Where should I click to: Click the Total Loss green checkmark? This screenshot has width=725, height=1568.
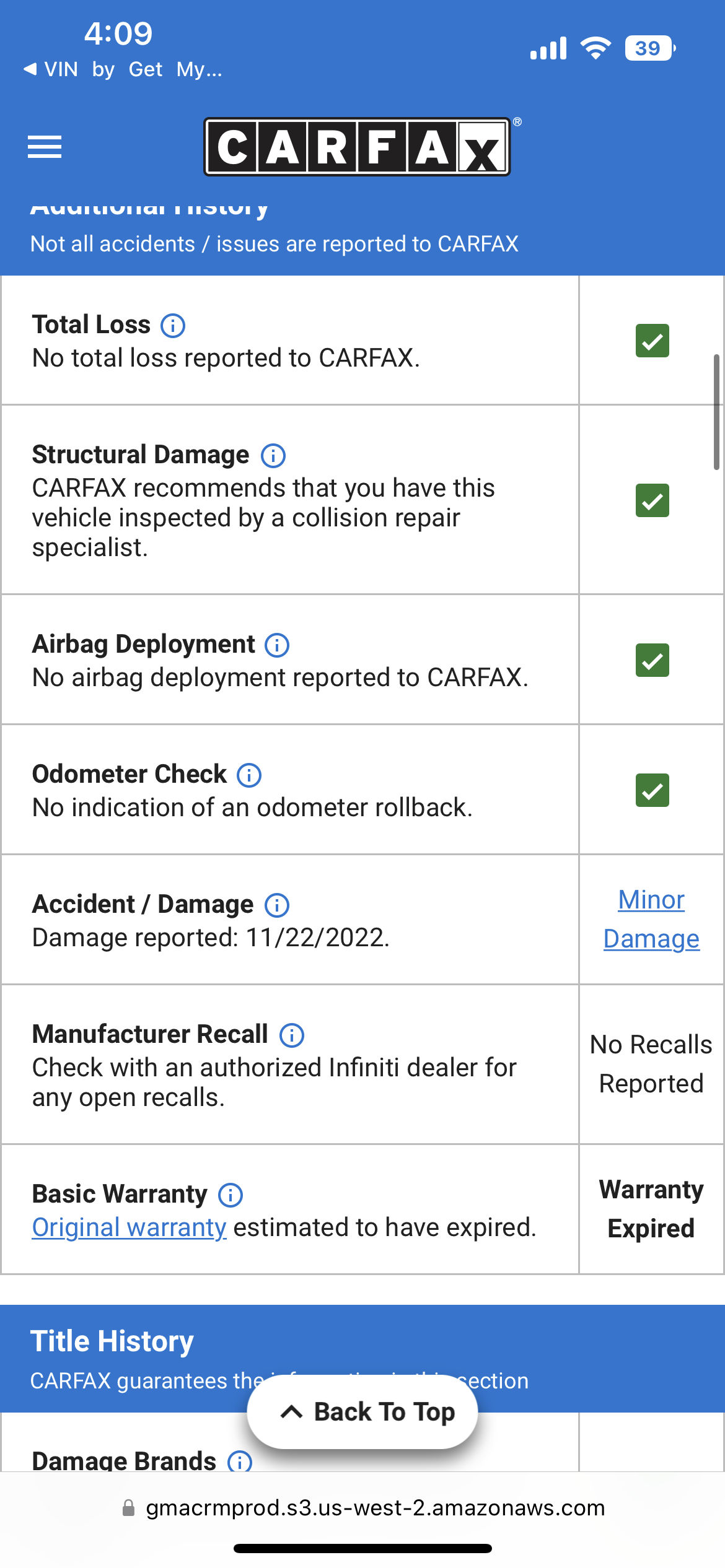click(652, 341)
